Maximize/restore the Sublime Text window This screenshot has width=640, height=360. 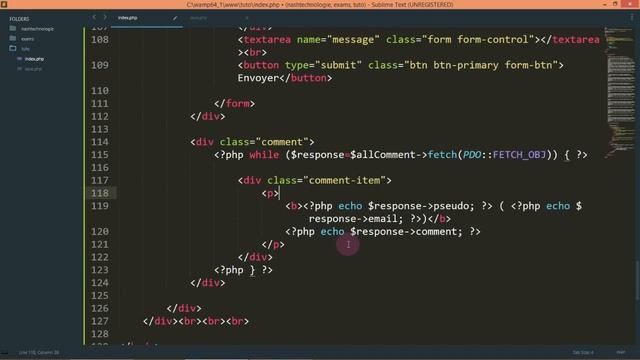(x=615, y=4)
